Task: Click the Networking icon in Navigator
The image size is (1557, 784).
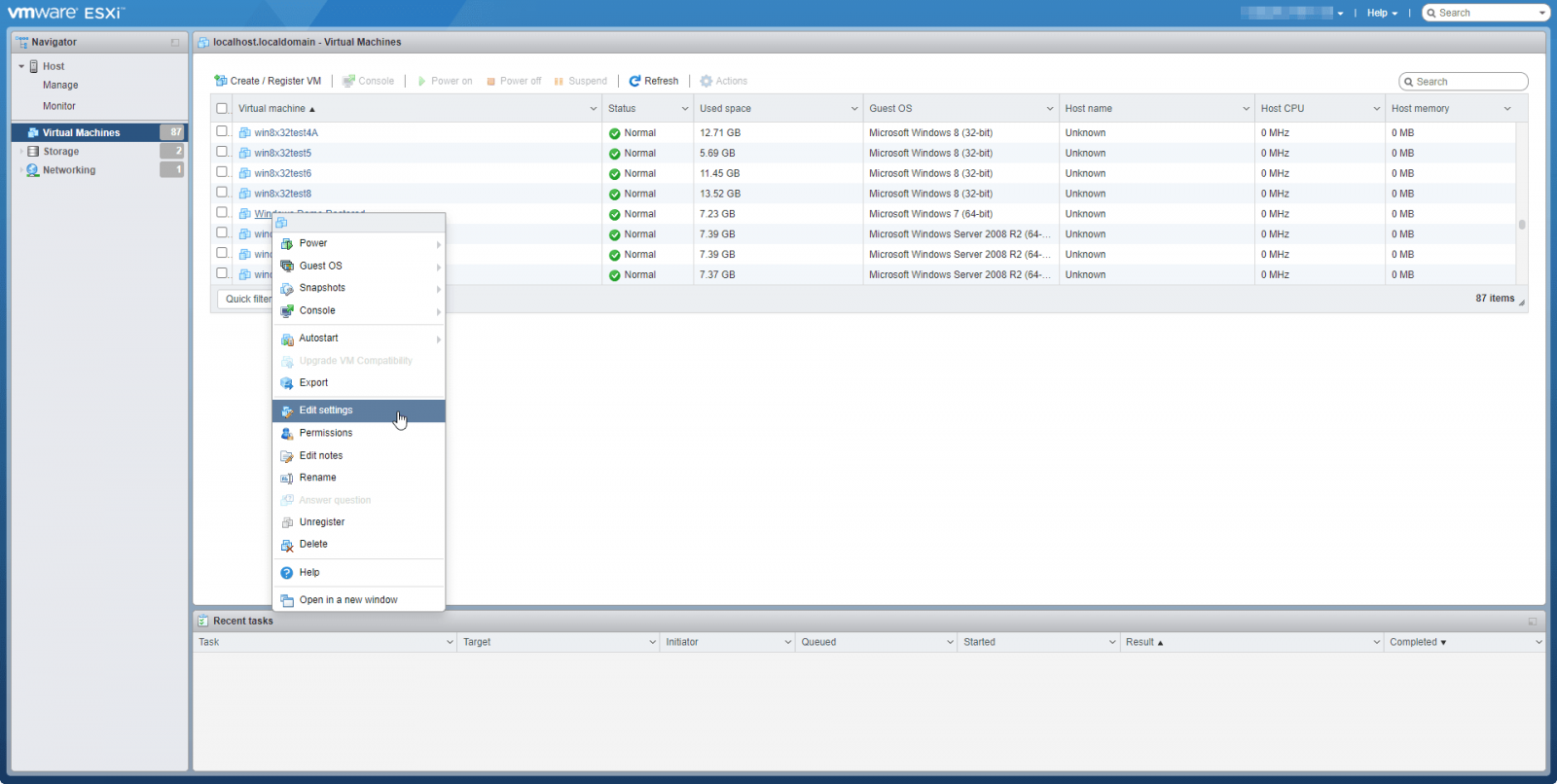Action: pos(33,170)
